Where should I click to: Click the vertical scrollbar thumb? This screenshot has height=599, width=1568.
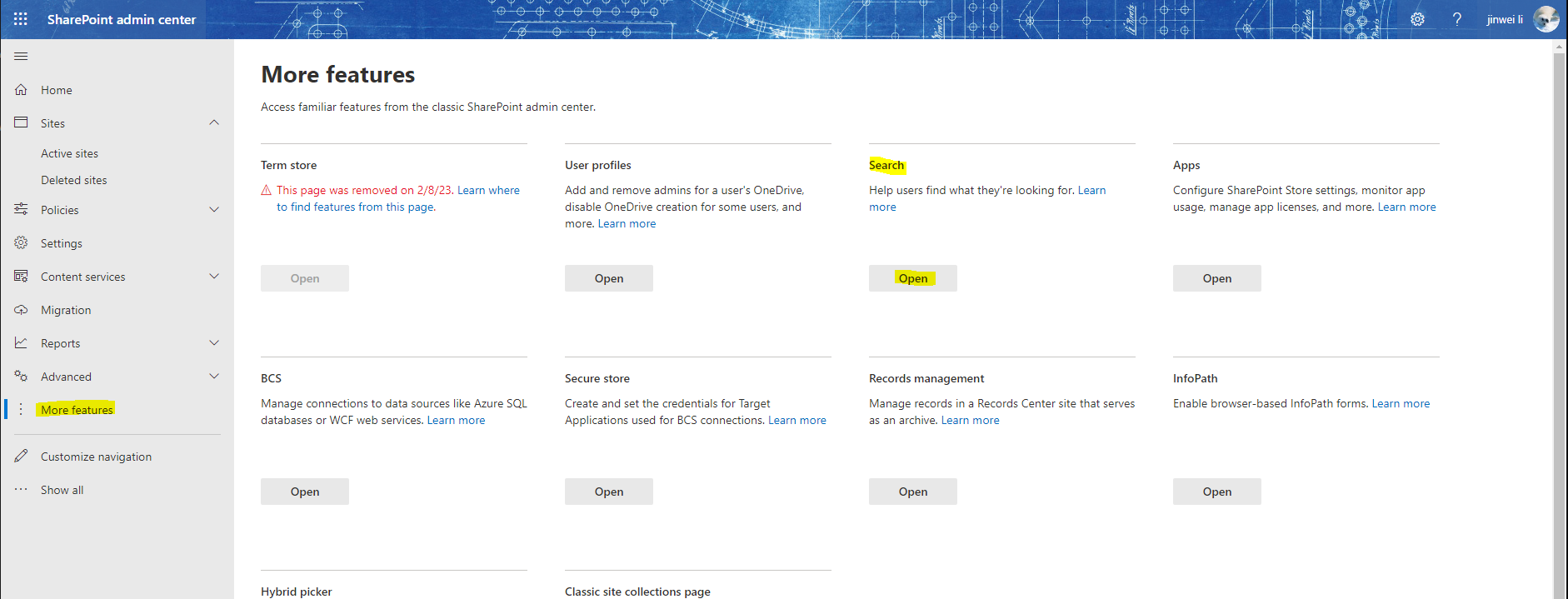click(1559, 325)
